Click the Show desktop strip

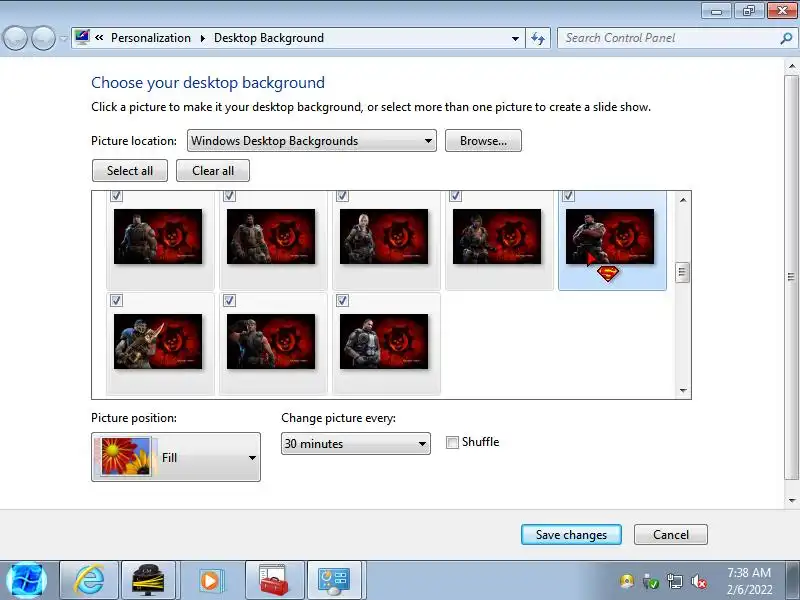(793, 581)
